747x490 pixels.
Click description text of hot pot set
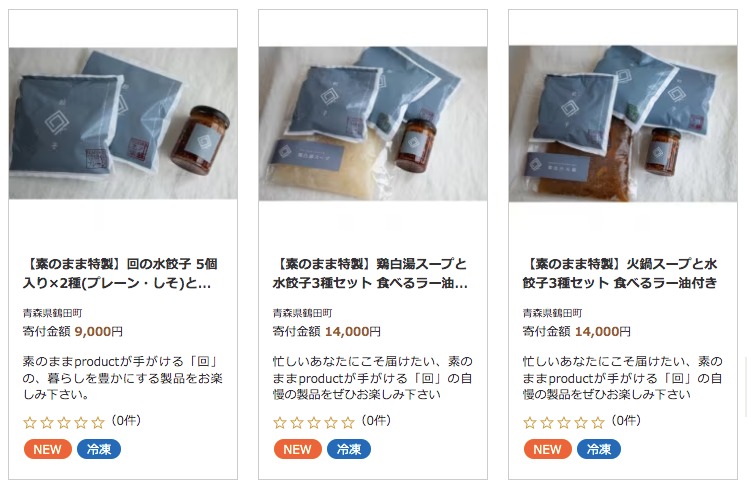pyautogui.click(x=622, y=378)
